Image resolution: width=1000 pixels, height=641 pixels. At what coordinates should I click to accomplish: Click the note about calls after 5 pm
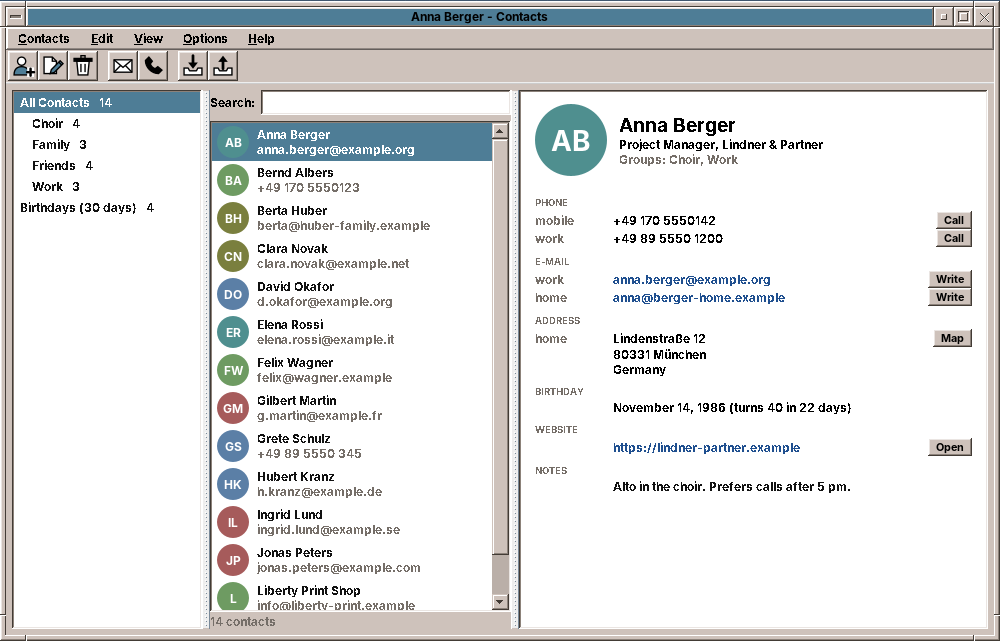point(732,487)
